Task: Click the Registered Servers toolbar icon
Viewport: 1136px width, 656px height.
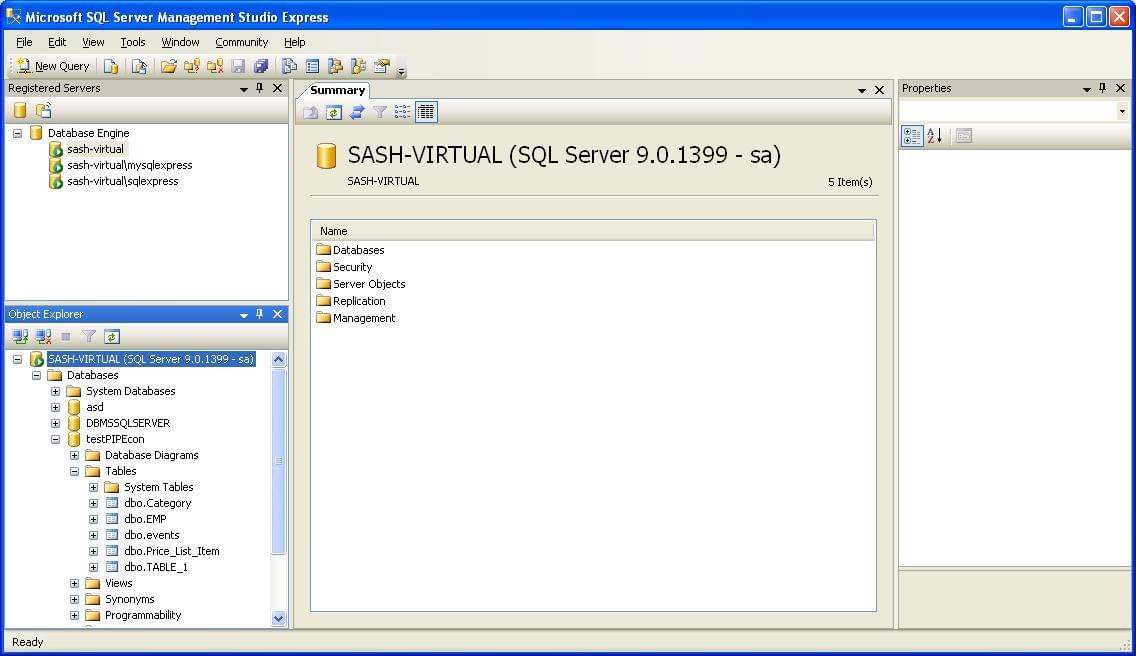Action: click(289, 67)
